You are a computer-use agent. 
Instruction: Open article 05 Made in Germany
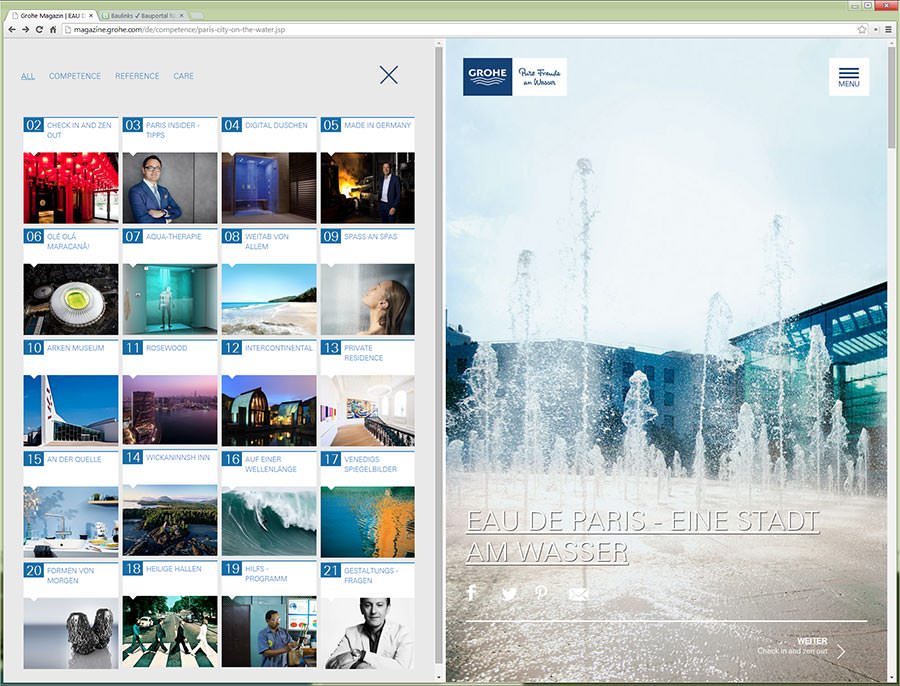368,170
